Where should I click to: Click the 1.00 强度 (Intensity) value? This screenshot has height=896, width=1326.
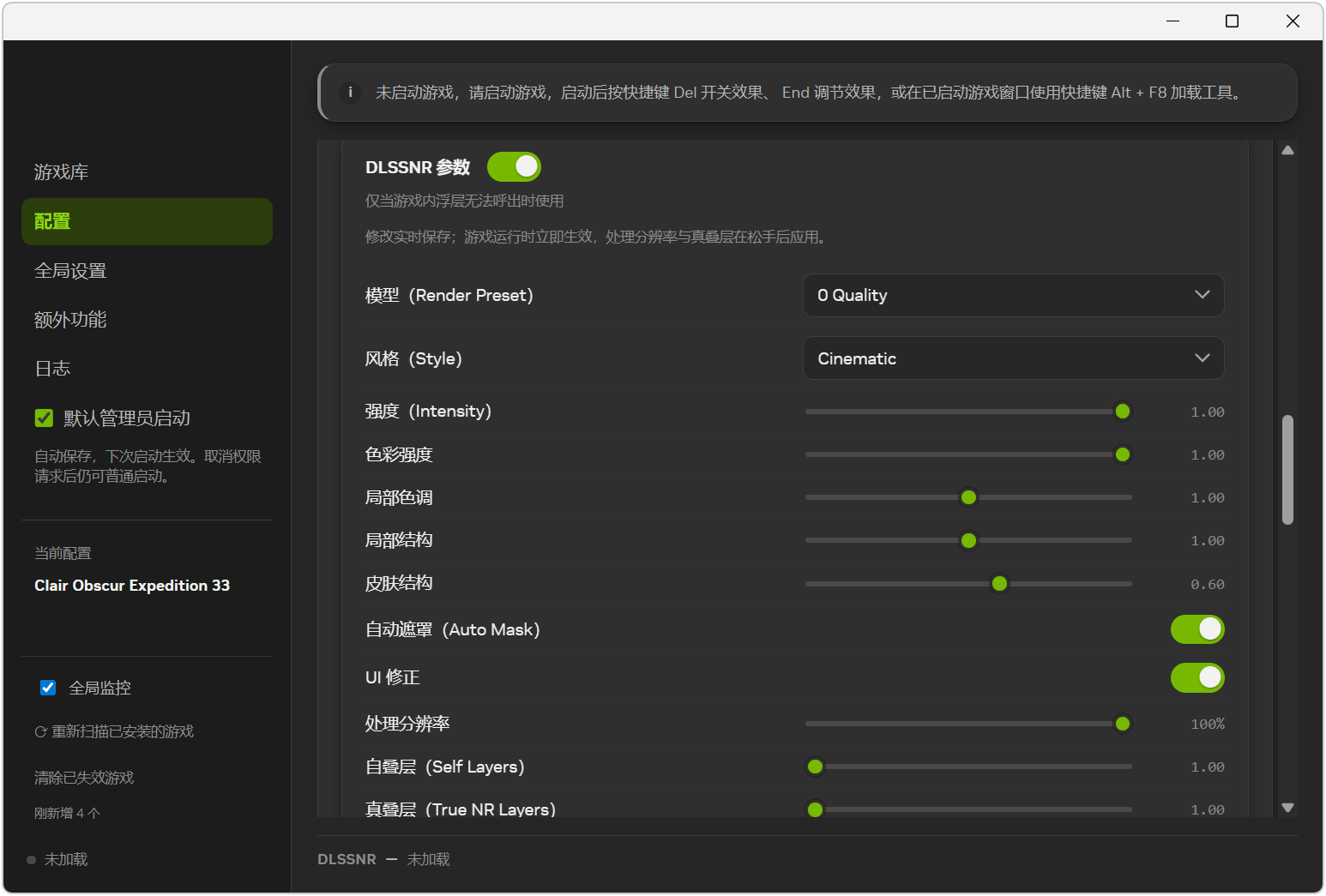(x=1207, y=412)
